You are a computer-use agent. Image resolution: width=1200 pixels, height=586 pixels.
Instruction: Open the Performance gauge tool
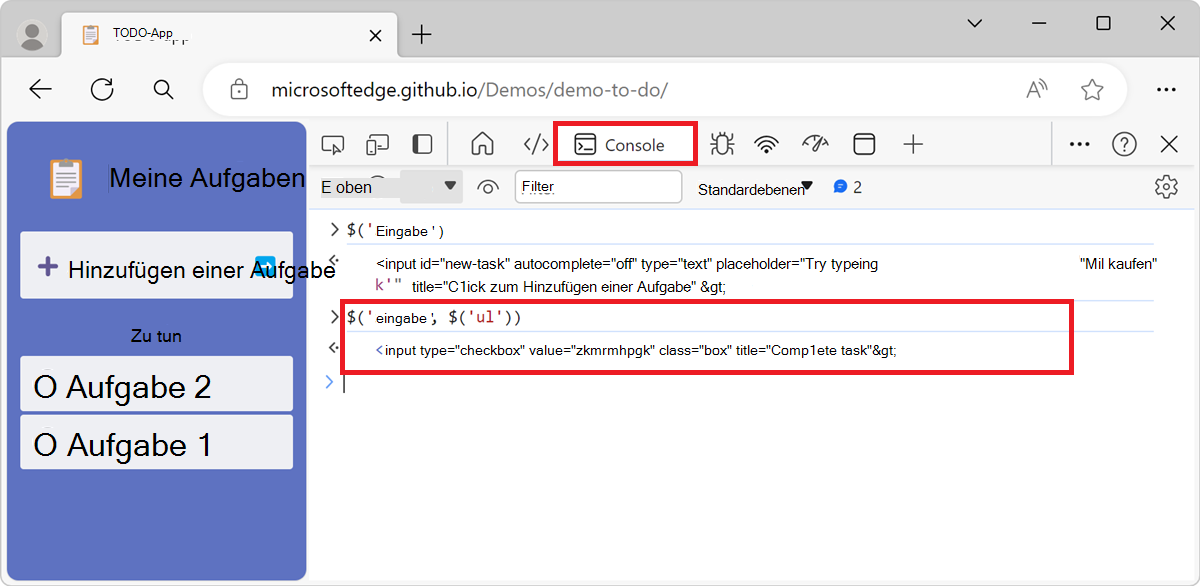tap(816, 145)
